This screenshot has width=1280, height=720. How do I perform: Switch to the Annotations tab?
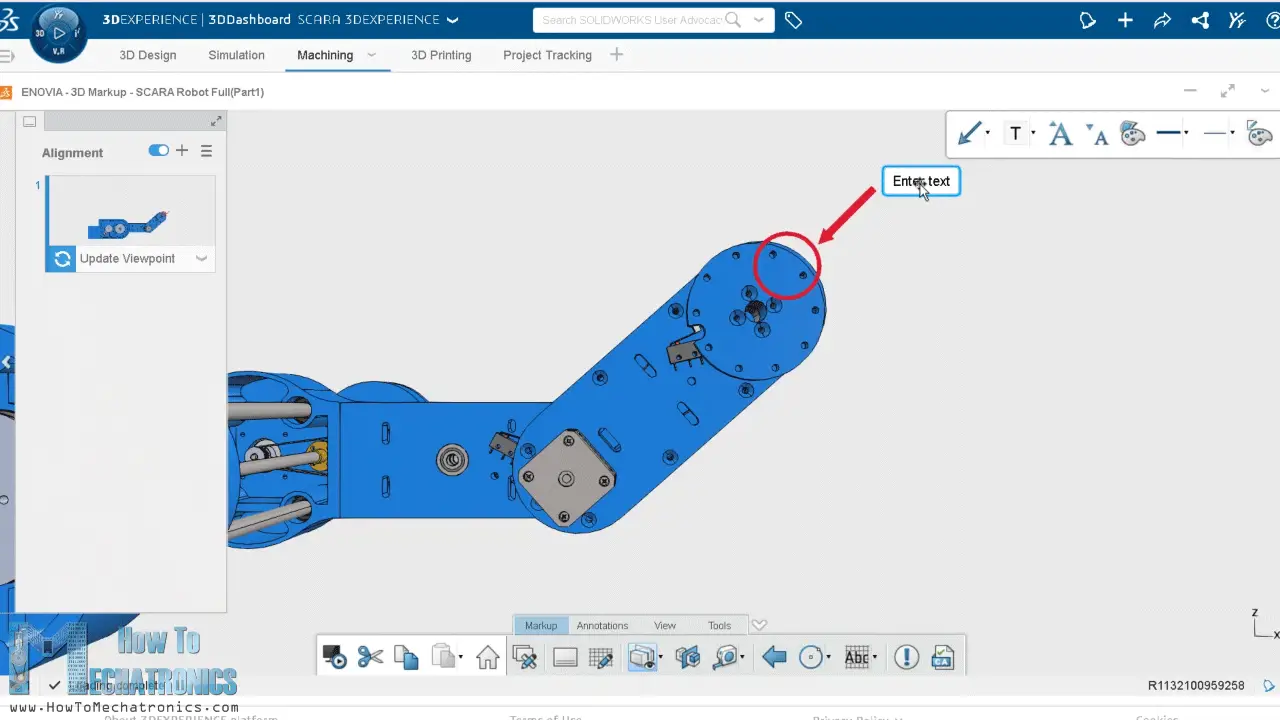click(602, 625)
